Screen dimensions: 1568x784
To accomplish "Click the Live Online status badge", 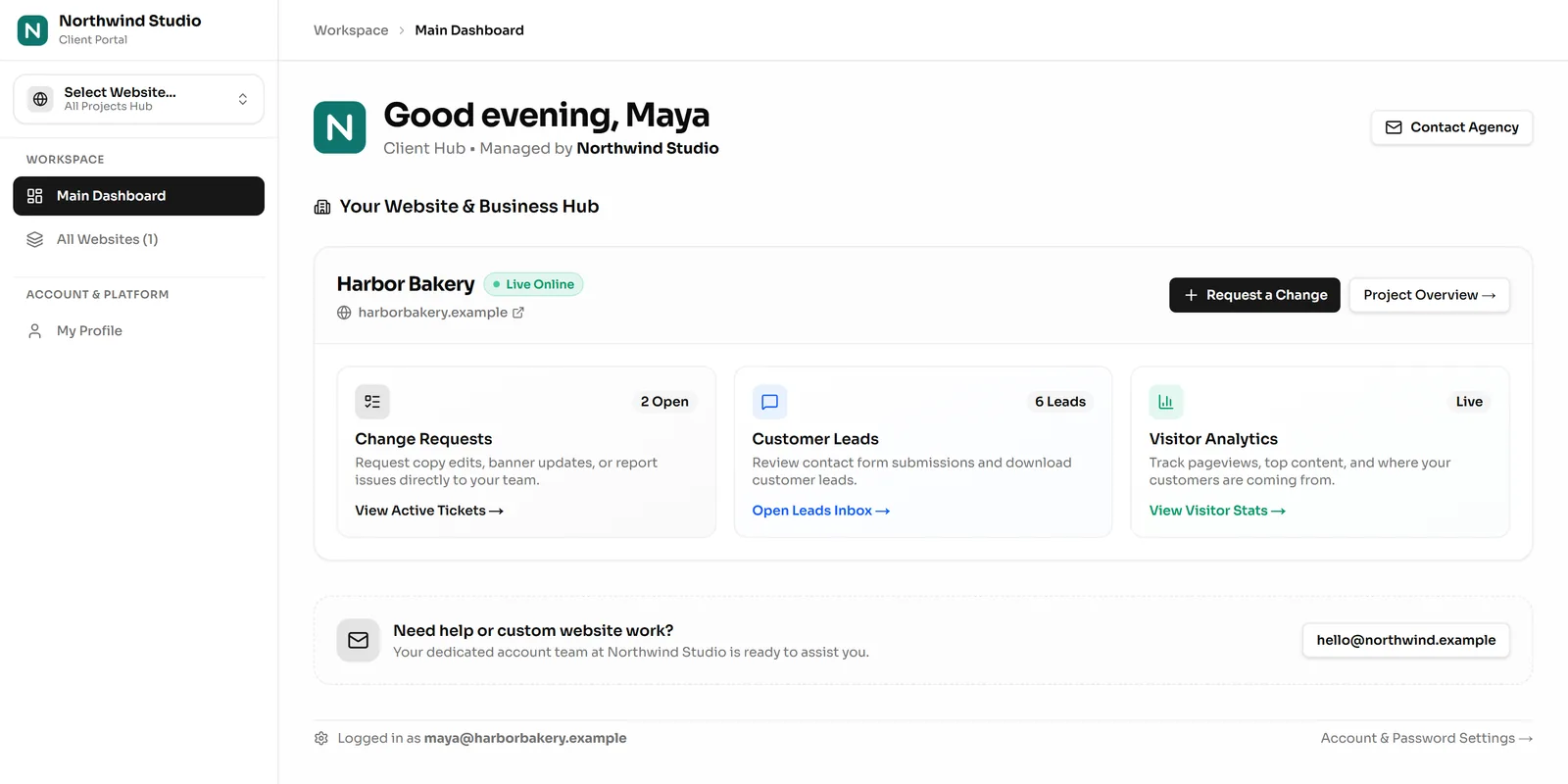I will 533,284.
